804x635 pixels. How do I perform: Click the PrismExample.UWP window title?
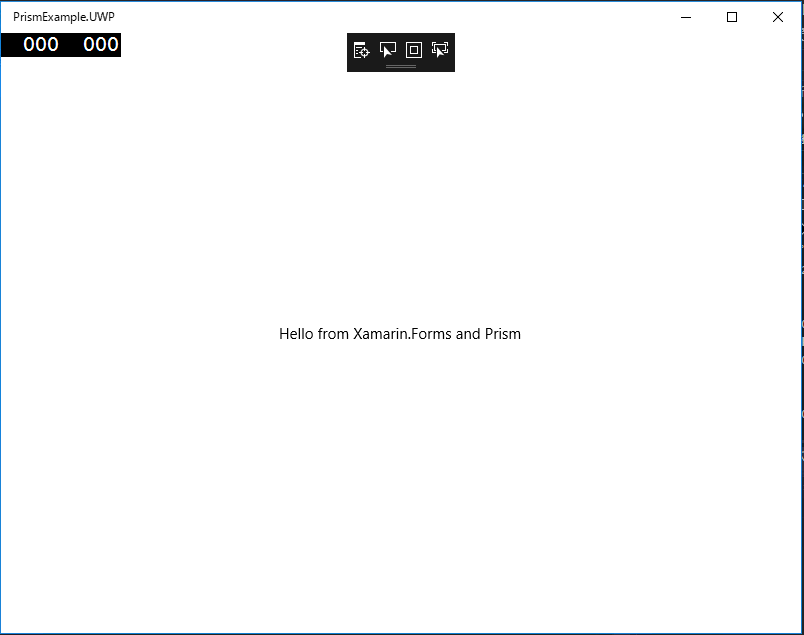click(64, 17)
